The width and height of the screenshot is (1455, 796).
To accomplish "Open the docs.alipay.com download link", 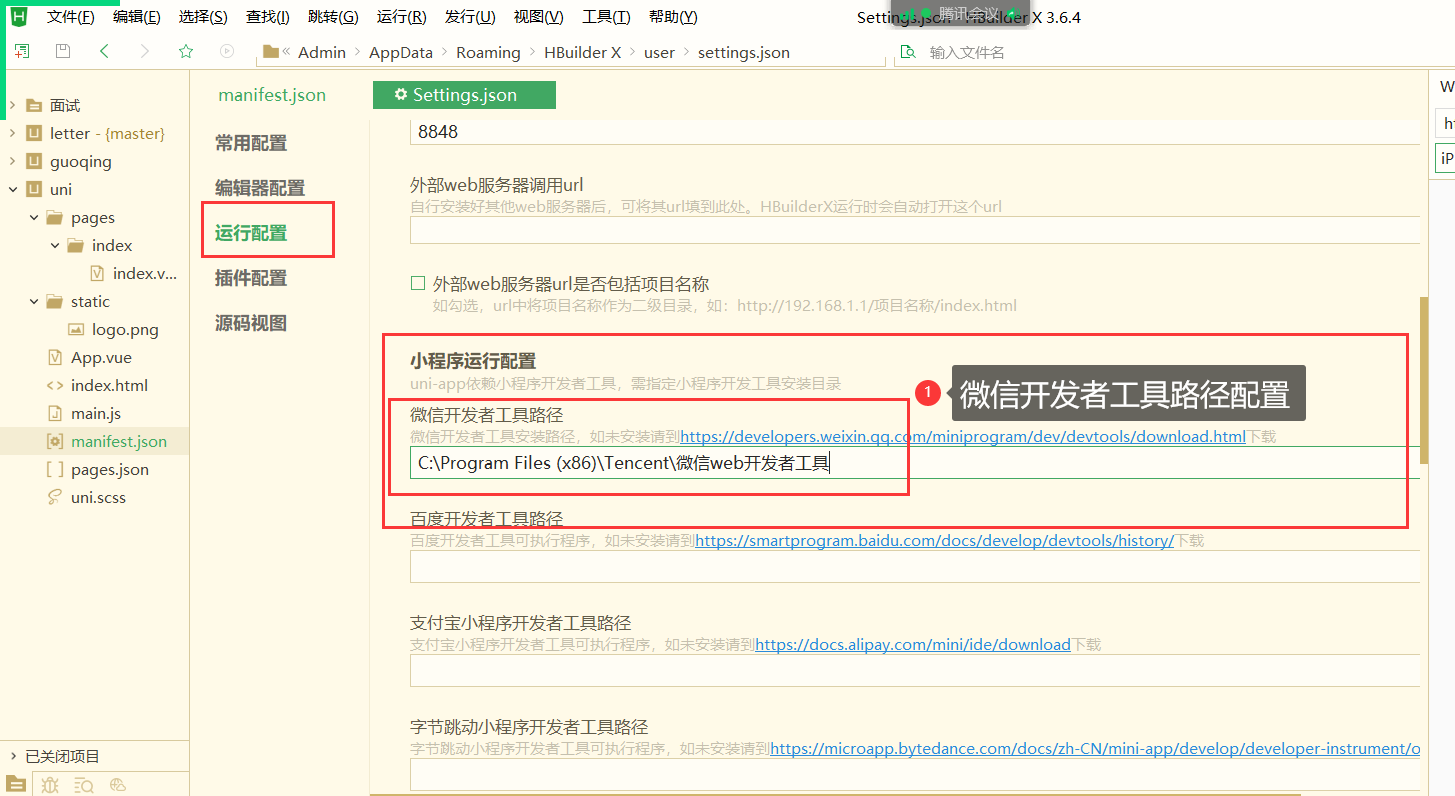I will pos(913,645).
